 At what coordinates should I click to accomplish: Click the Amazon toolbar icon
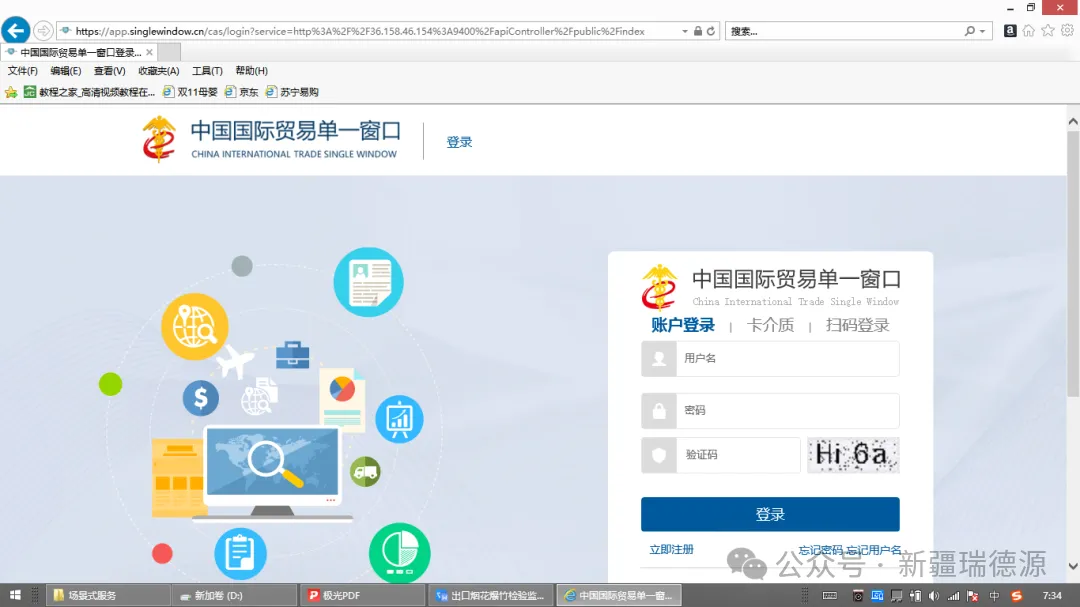point(1010,30)
